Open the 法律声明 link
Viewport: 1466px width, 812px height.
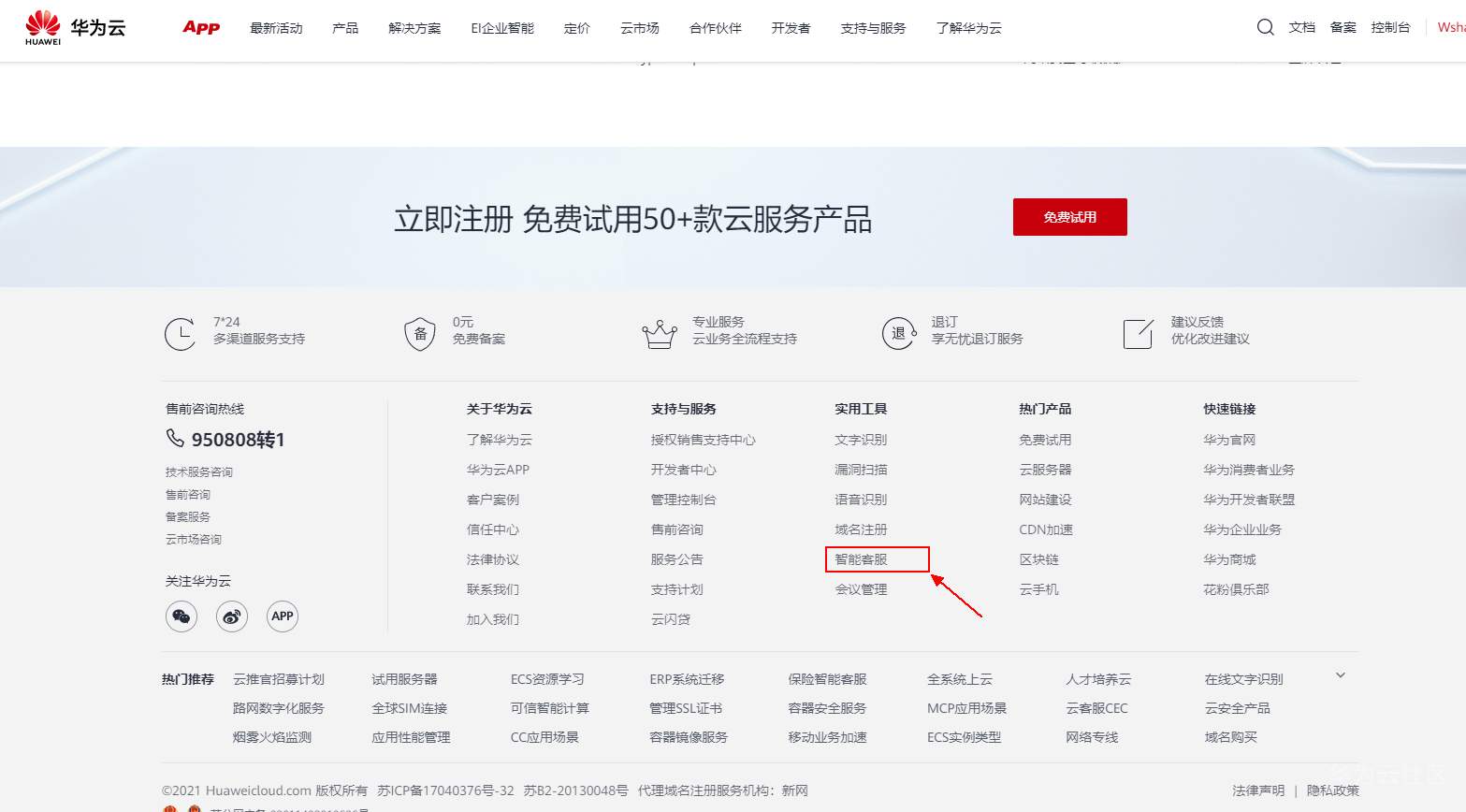1259,790
